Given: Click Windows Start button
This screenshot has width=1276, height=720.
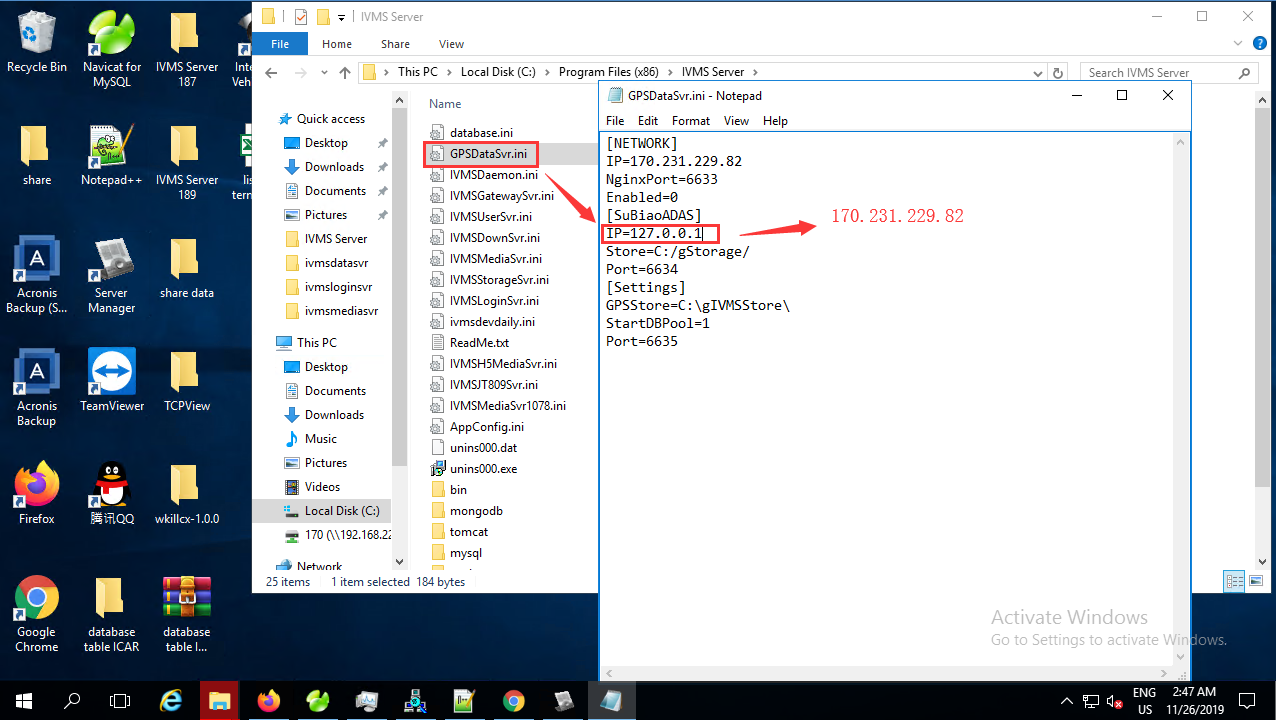Looking at the screenshot, I should click(x=24, y=700).
